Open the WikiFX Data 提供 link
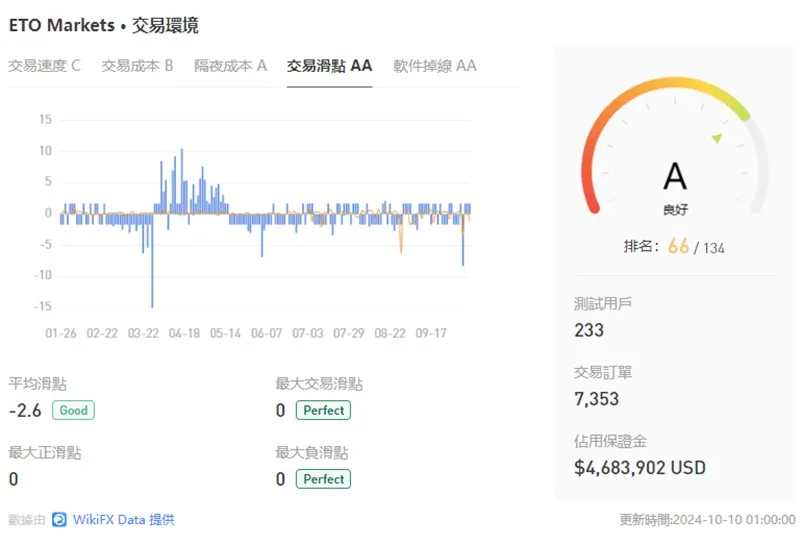Viewport: 802px width, 544px height. point(123,519)
